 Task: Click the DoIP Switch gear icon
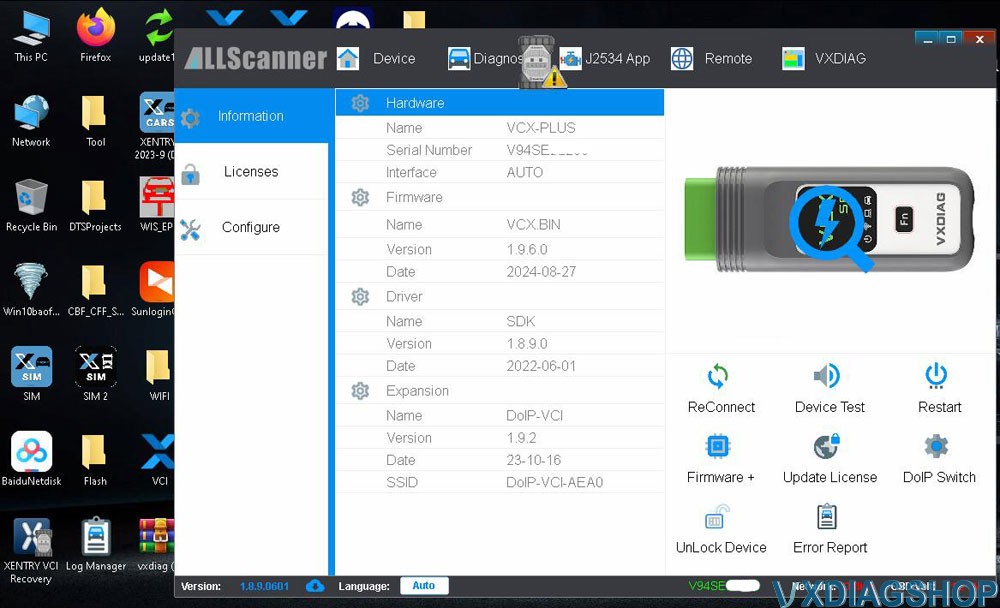pos(936,446)
